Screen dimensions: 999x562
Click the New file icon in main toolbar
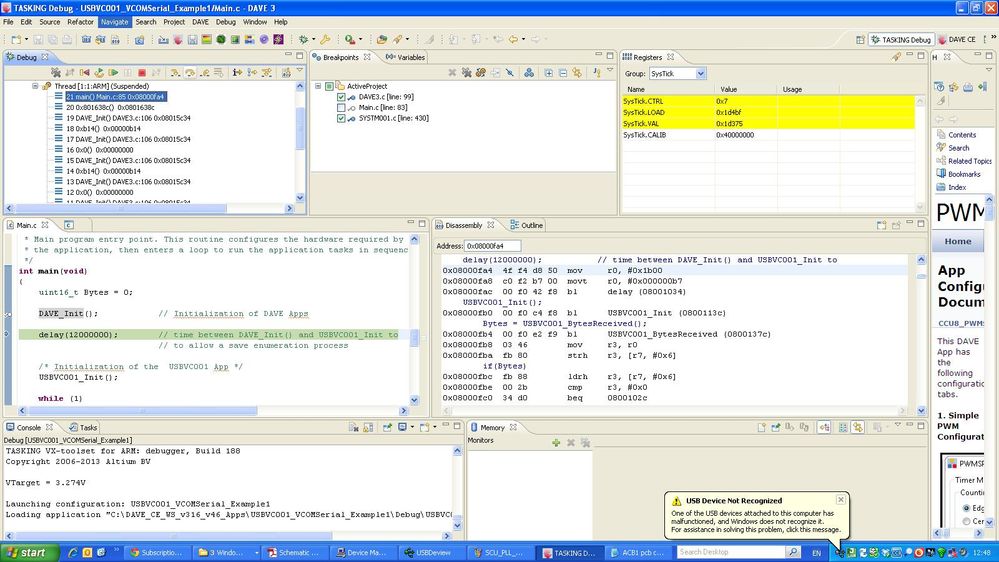(16, 40)
